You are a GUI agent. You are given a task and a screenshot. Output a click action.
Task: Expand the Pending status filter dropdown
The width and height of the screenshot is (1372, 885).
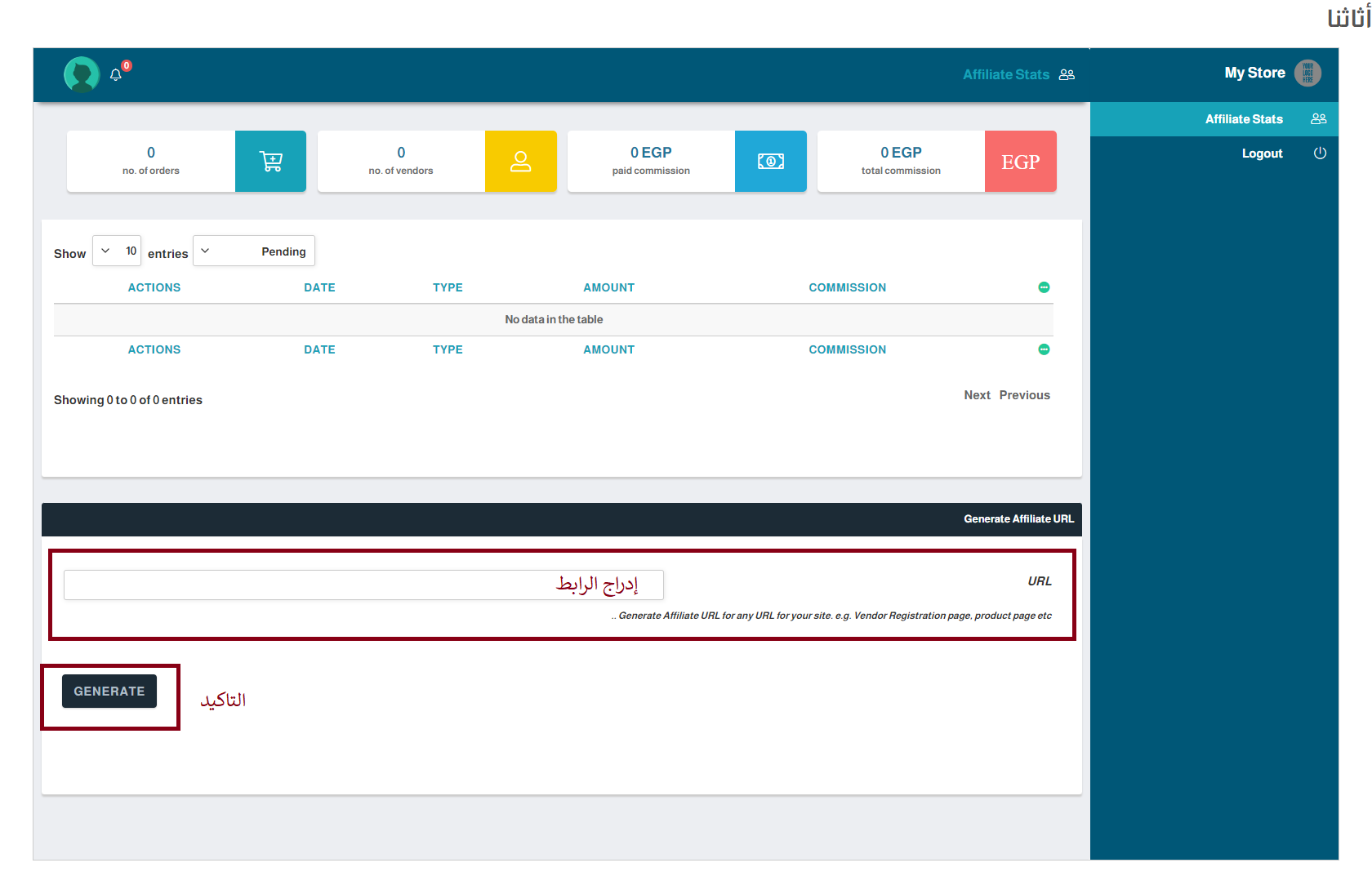(254, 251)
